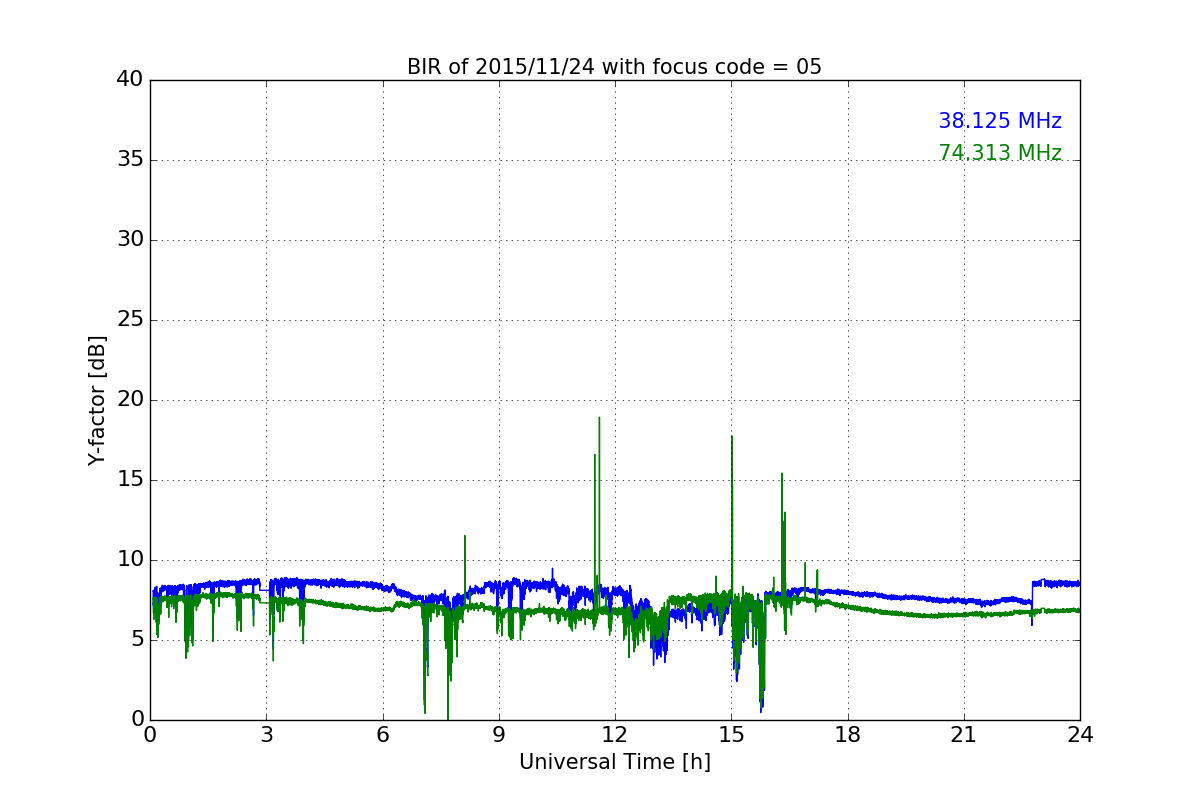Viewport: 1200px width, 800px height.
Task: Click the Y-factor [dB] axis label
Action: pos(97,400)
